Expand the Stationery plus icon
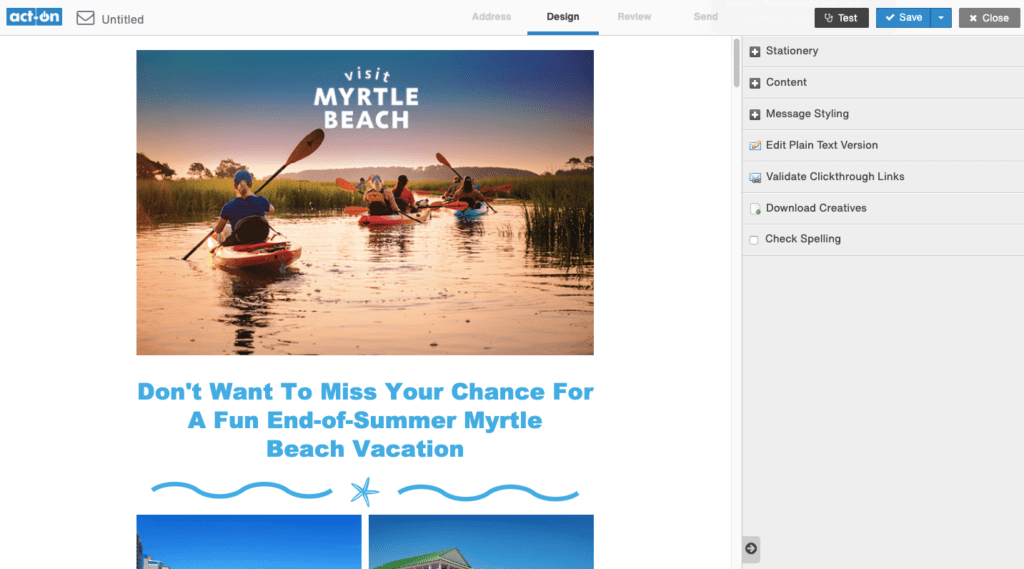1024x569 pixels. [x=755, y=51]
